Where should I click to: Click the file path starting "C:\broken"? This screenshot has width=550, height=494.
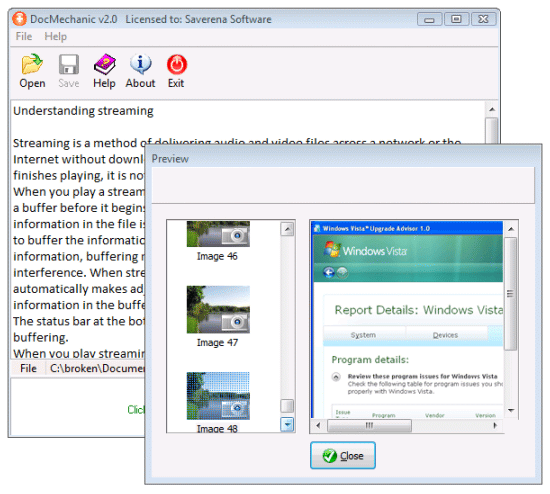[x=97, y=368]
